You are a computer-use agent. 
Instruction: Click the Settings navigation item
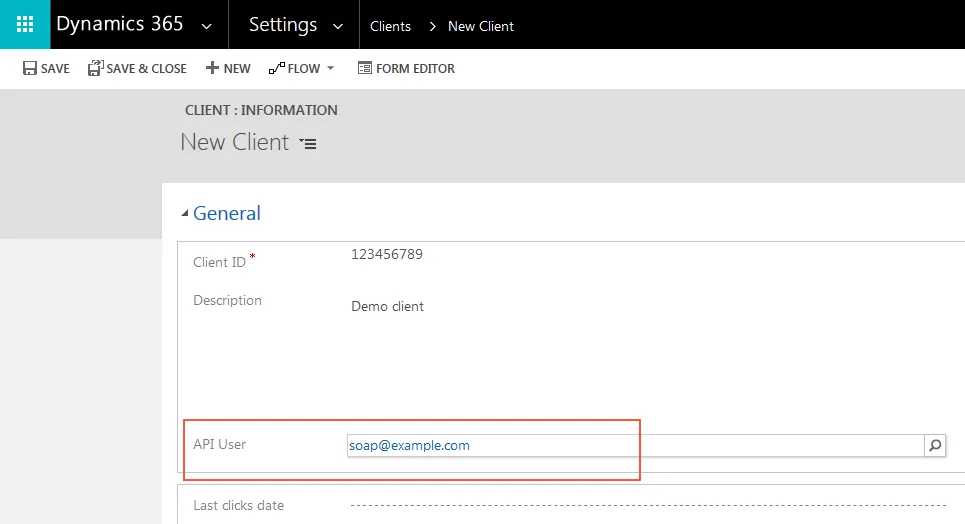point(283,24)
